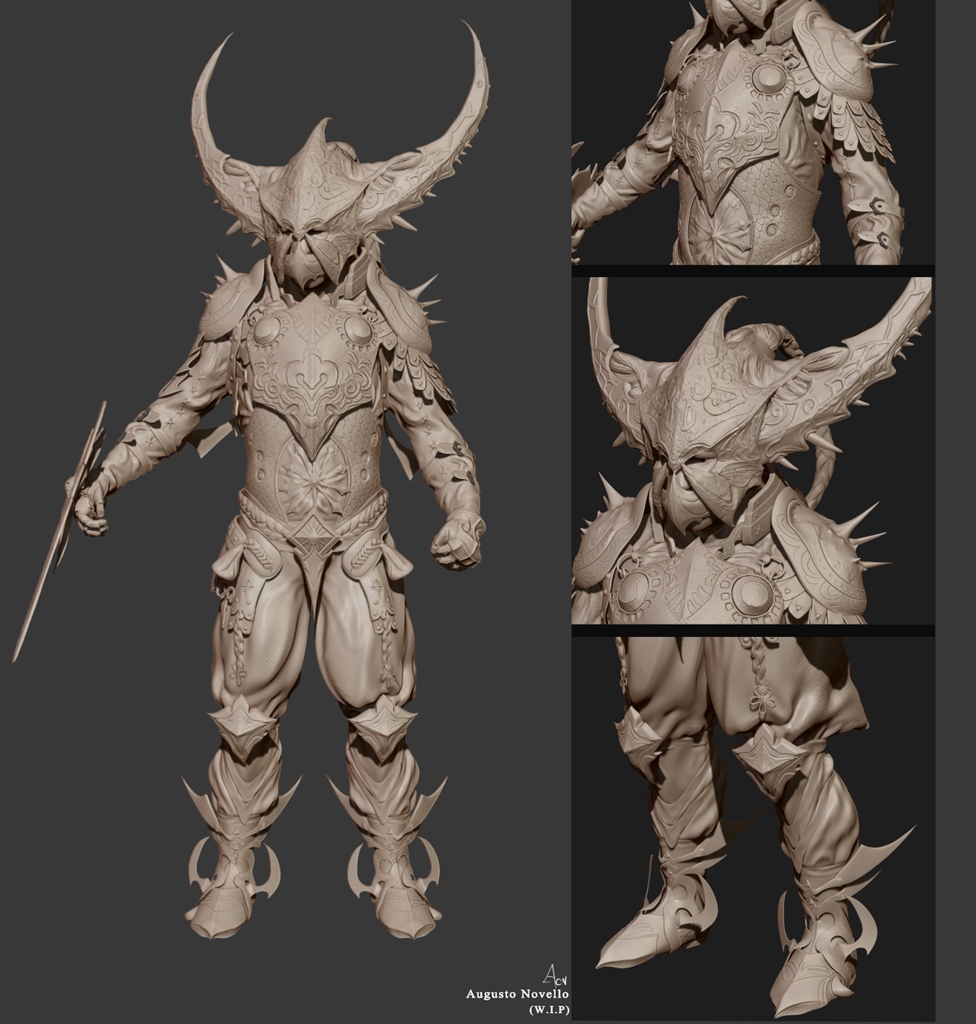
Task: Select the horned helmet close-up panel
Action: click(x=753, y=451)
